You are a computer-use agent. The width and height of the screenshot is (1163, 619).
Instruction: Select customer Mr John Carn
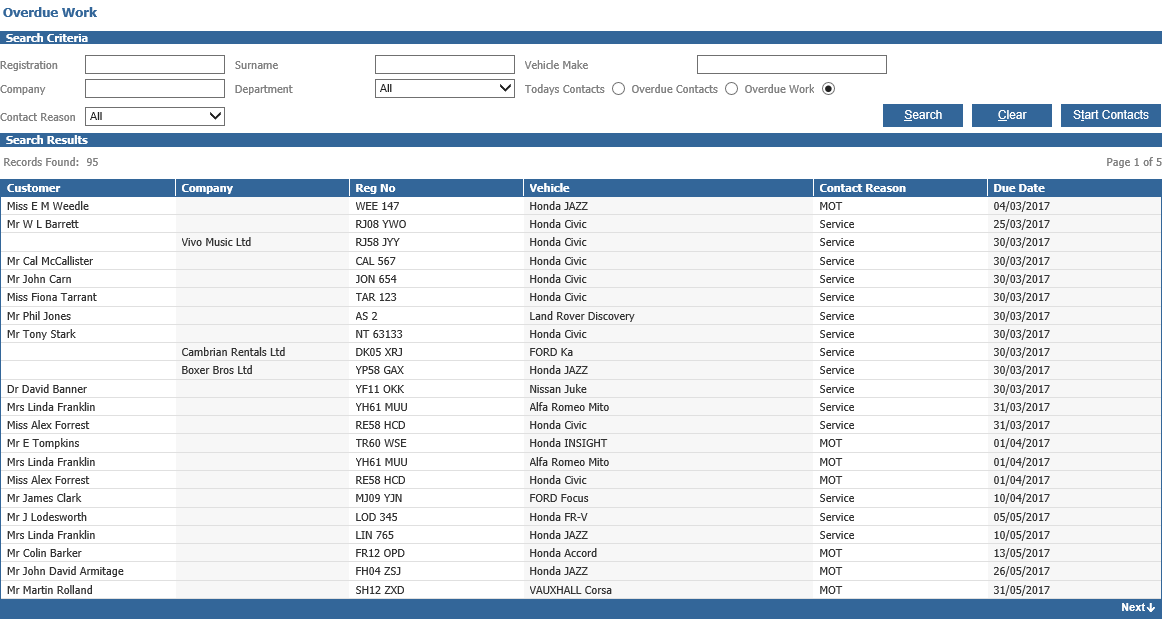(39, 279)
